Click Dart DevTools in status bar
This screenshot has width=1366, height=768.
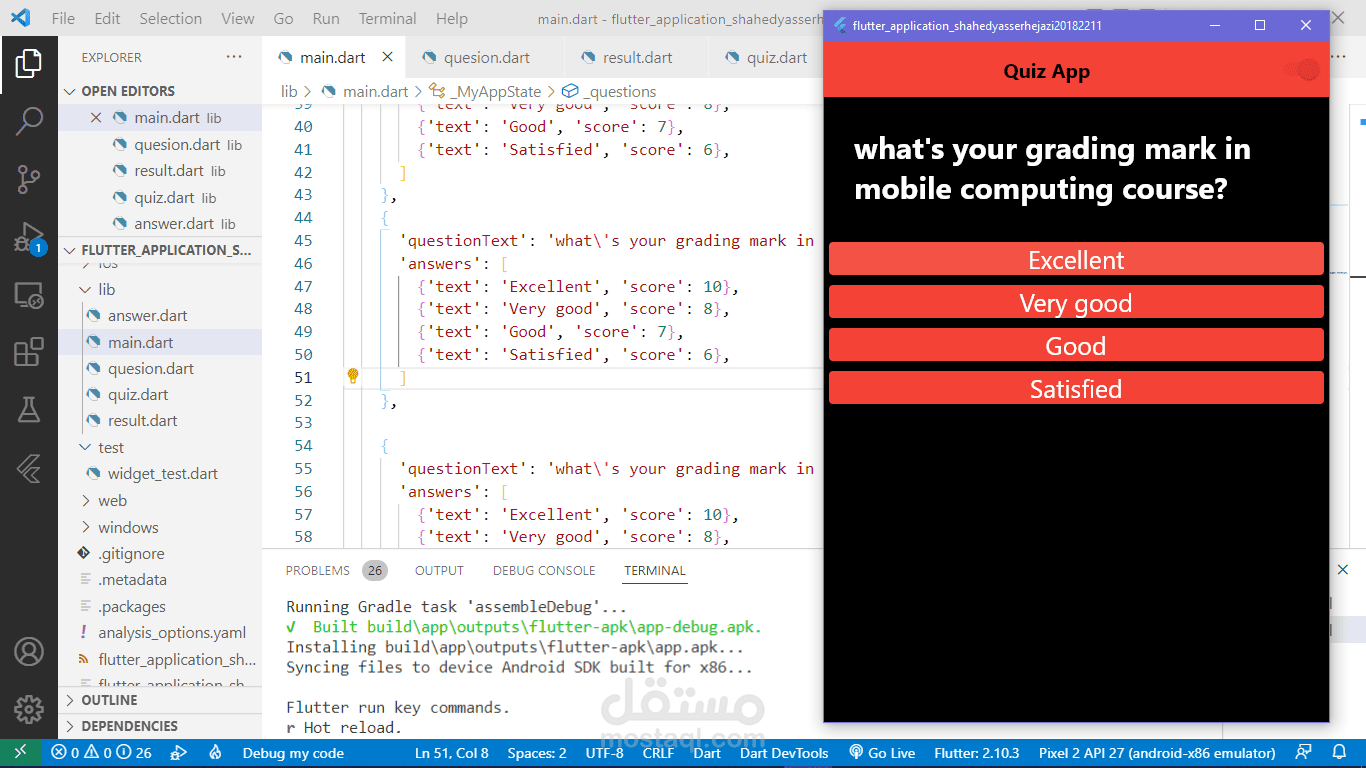[x=784, y=753]
